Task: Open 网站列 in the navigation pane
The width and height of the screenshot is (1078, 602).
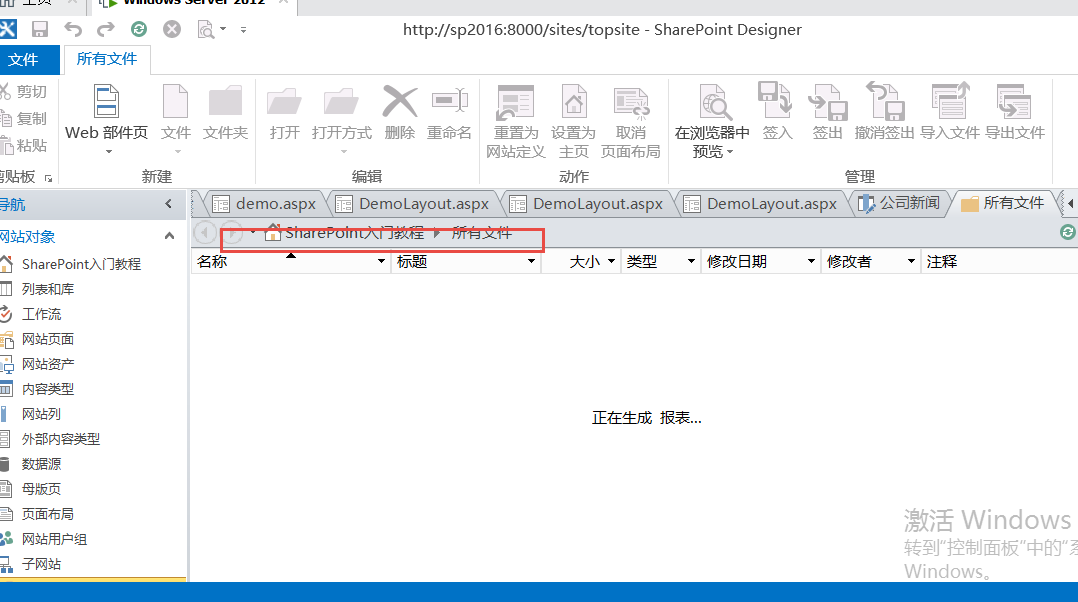Action: [x=41, y=414]
